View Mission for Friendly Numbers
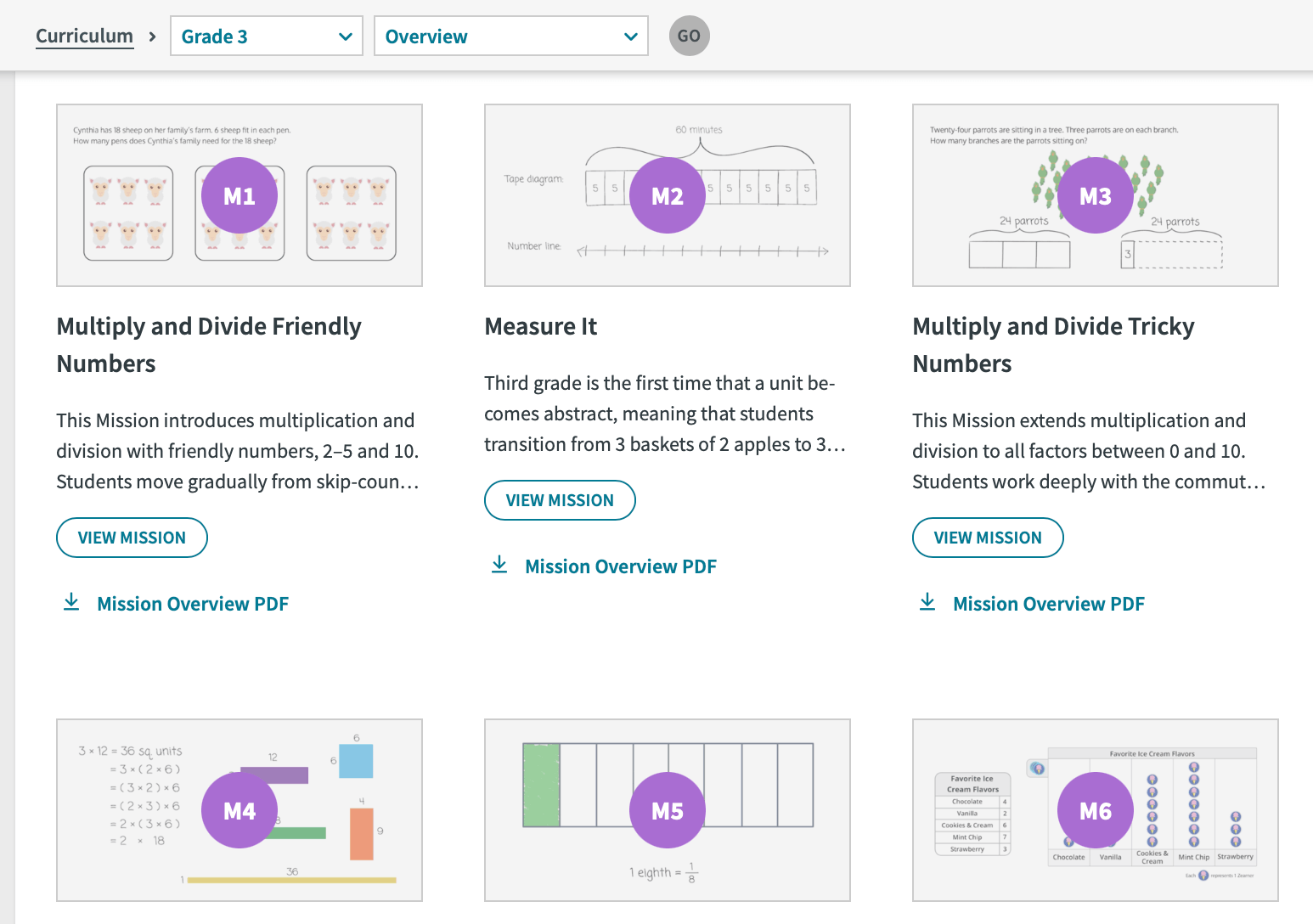The image size is (1313, 924). 132,538
